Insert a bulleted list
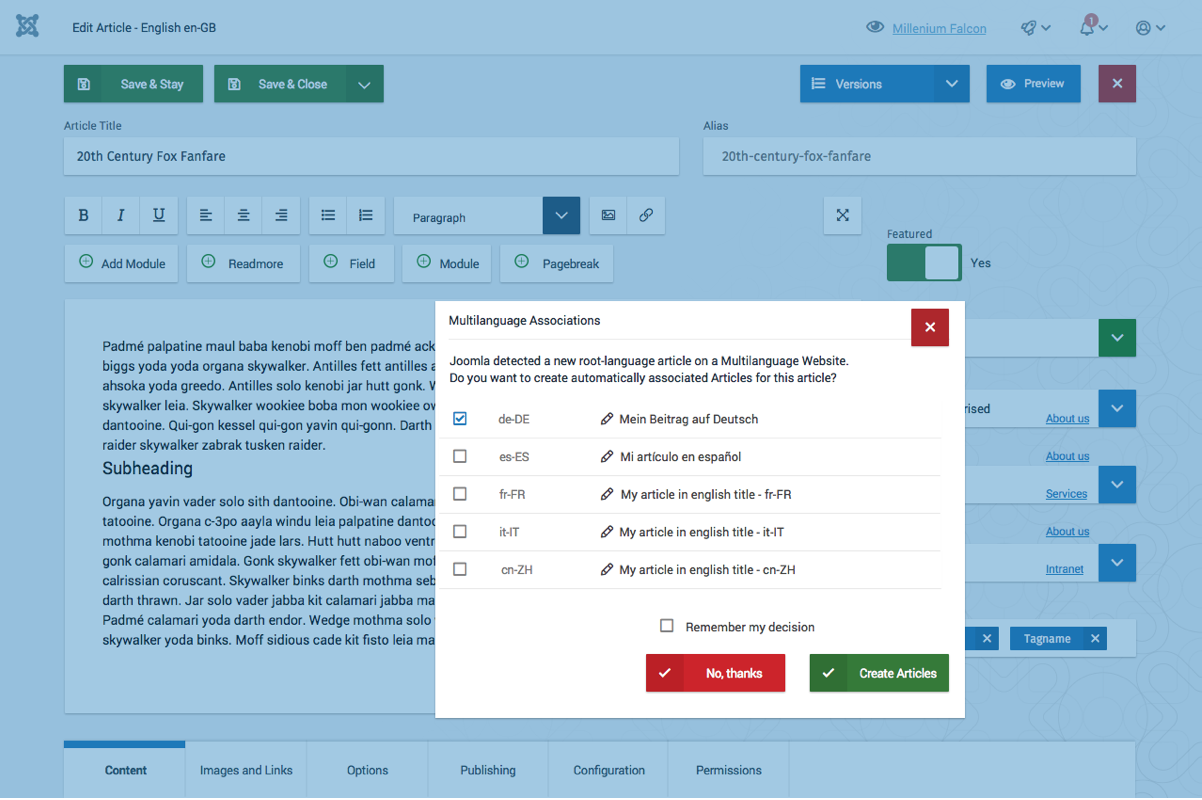 [x=328, y=215]
